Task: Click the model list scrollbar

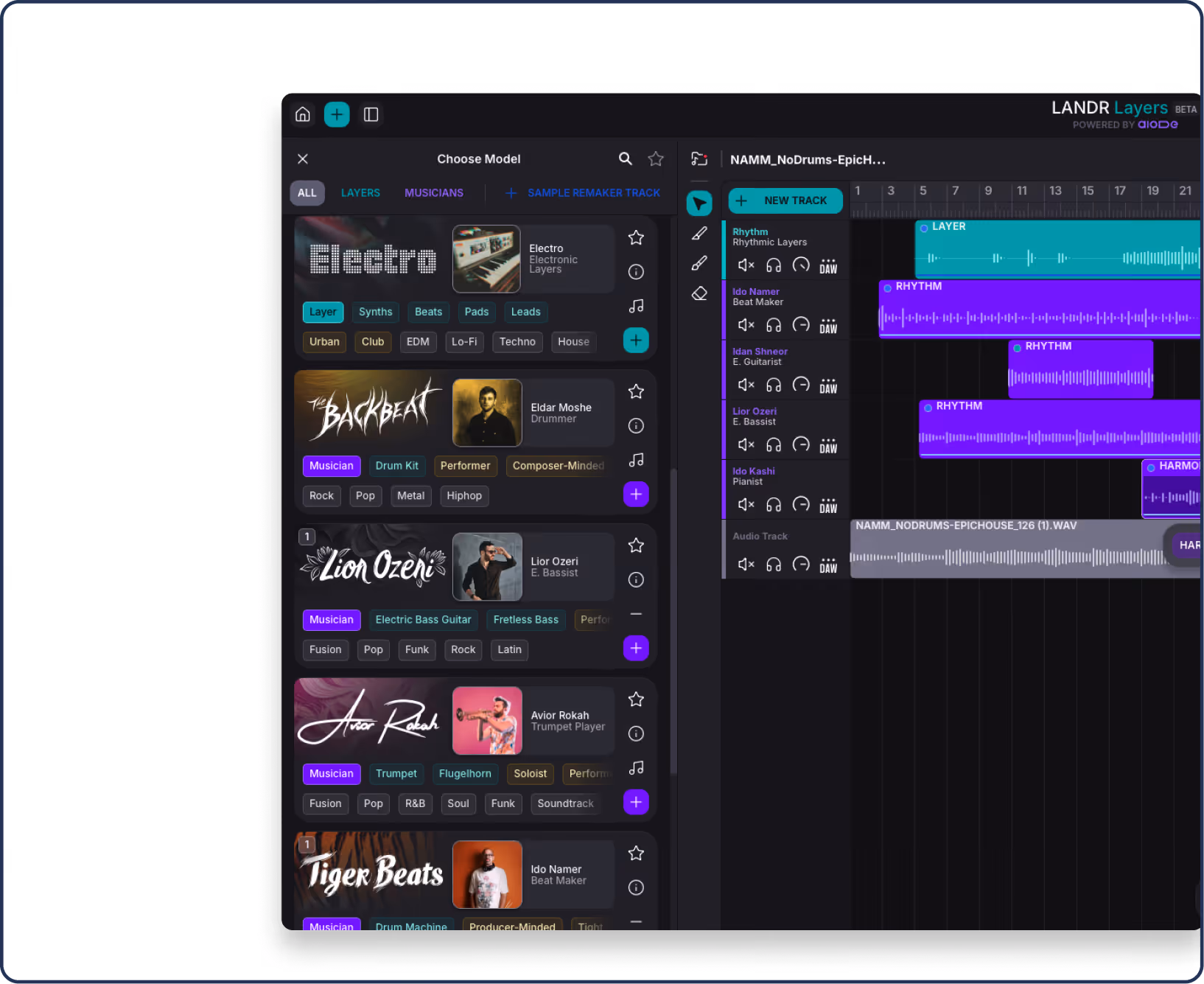Action: (673, 623)
